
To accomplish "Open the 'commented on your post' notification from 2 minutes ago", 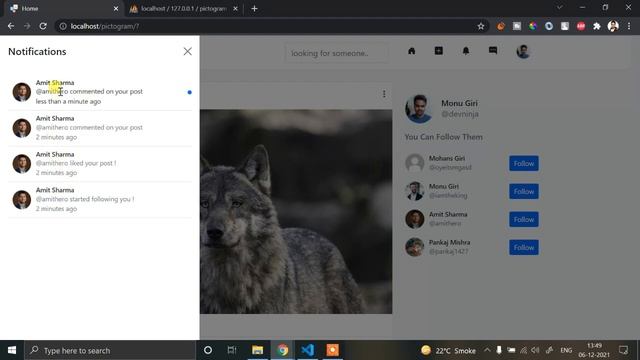I will tap(100, 128).
